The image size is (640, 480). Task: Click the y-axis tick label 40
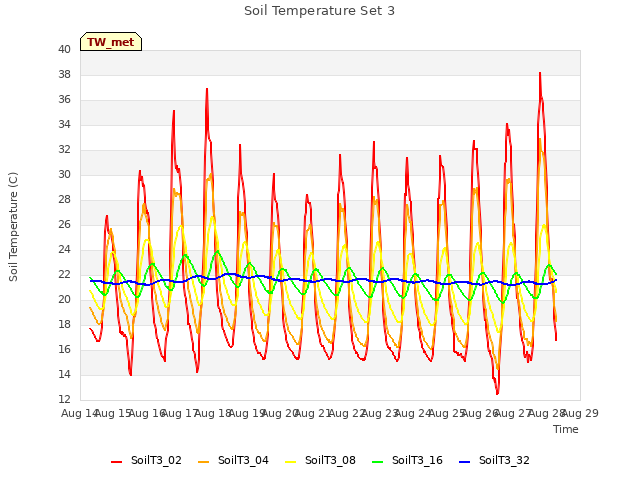pyautogui.click(x=64, y=49)
